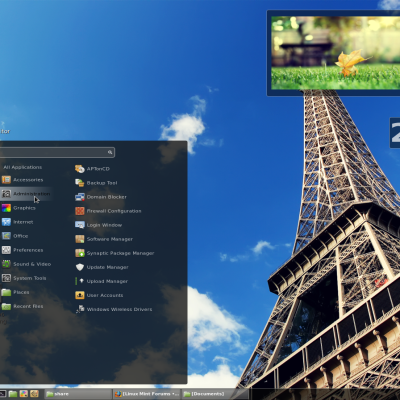Click the Backup Tool icon
The height and width of the screenshot is (400, 400).
80,183
